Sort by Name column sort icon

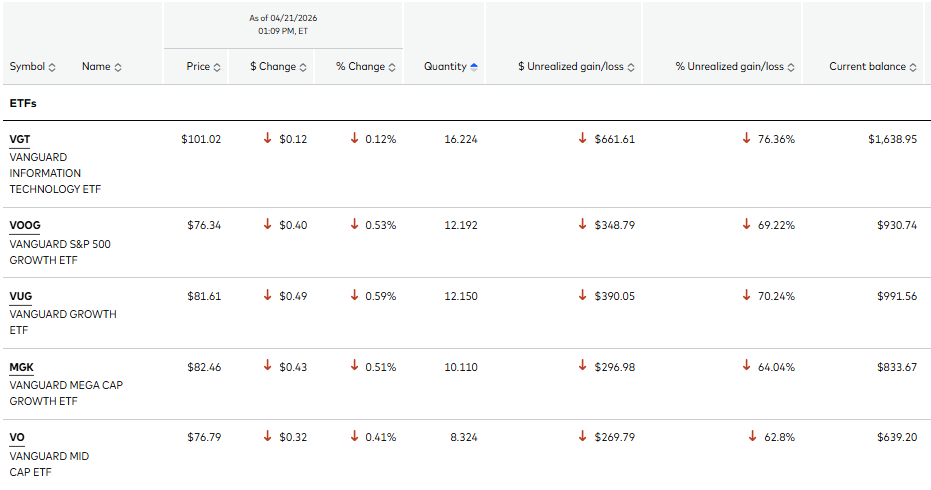pyautogui.click(x=118, y=67)
